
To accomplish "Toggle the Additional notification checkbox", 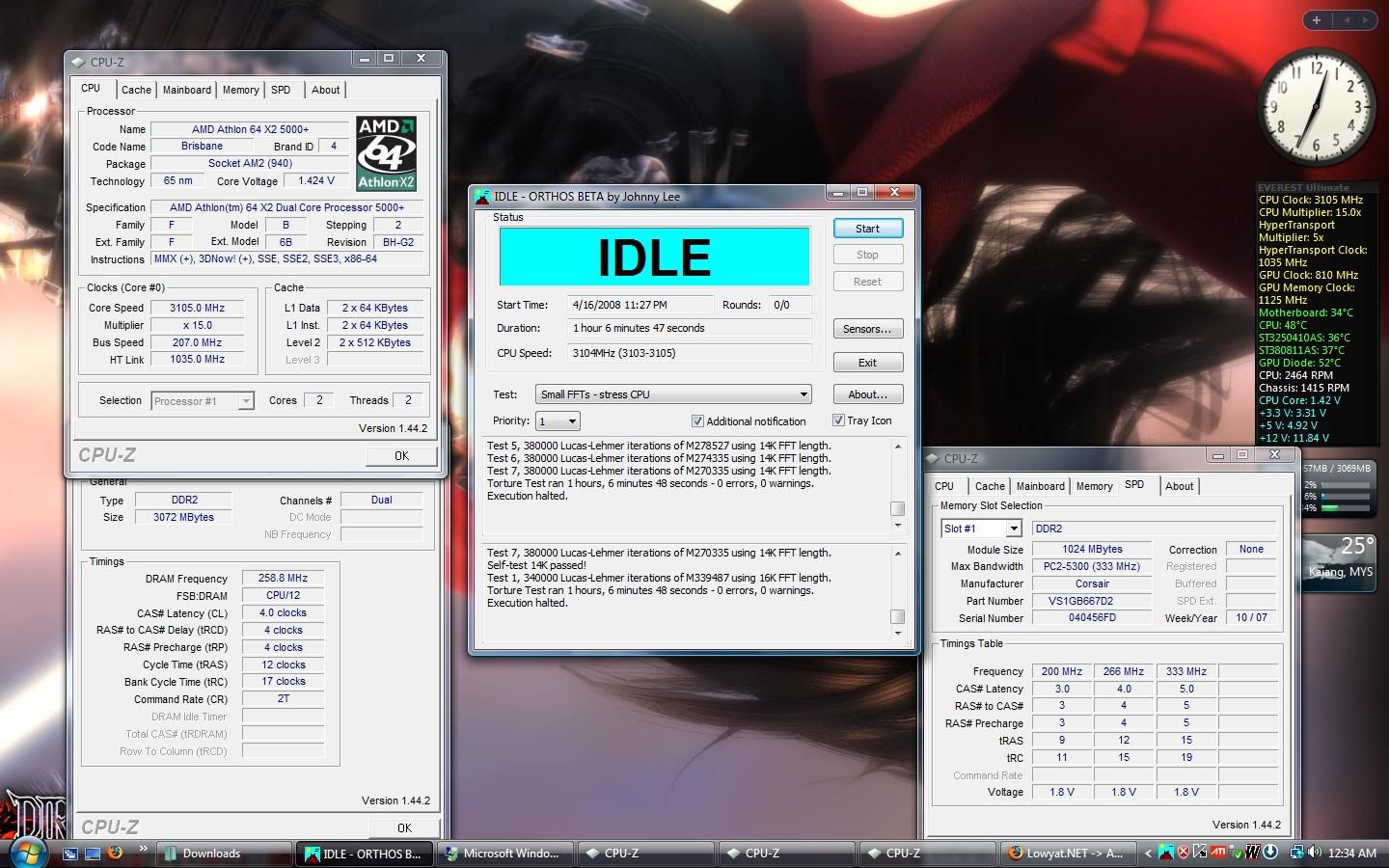I will [x=697, y=421].
